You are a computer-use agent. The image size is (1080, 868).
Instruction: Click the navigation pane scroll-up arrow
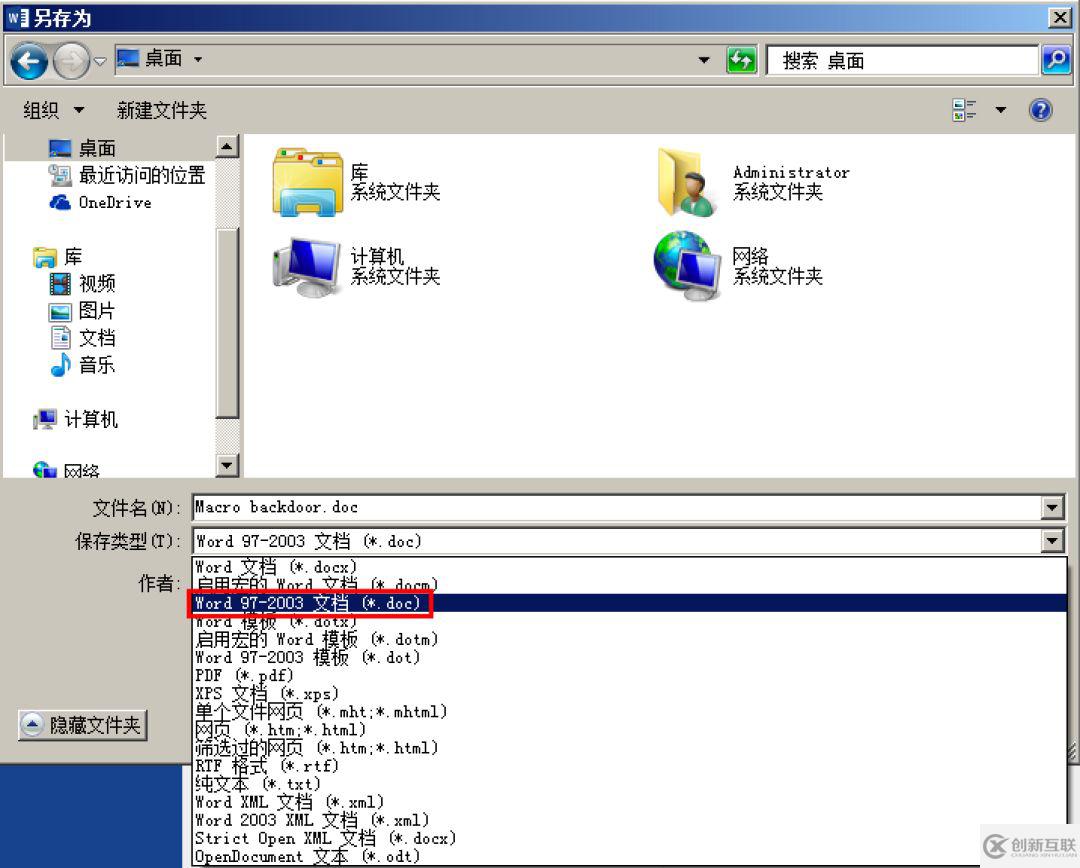coord(227,146)
